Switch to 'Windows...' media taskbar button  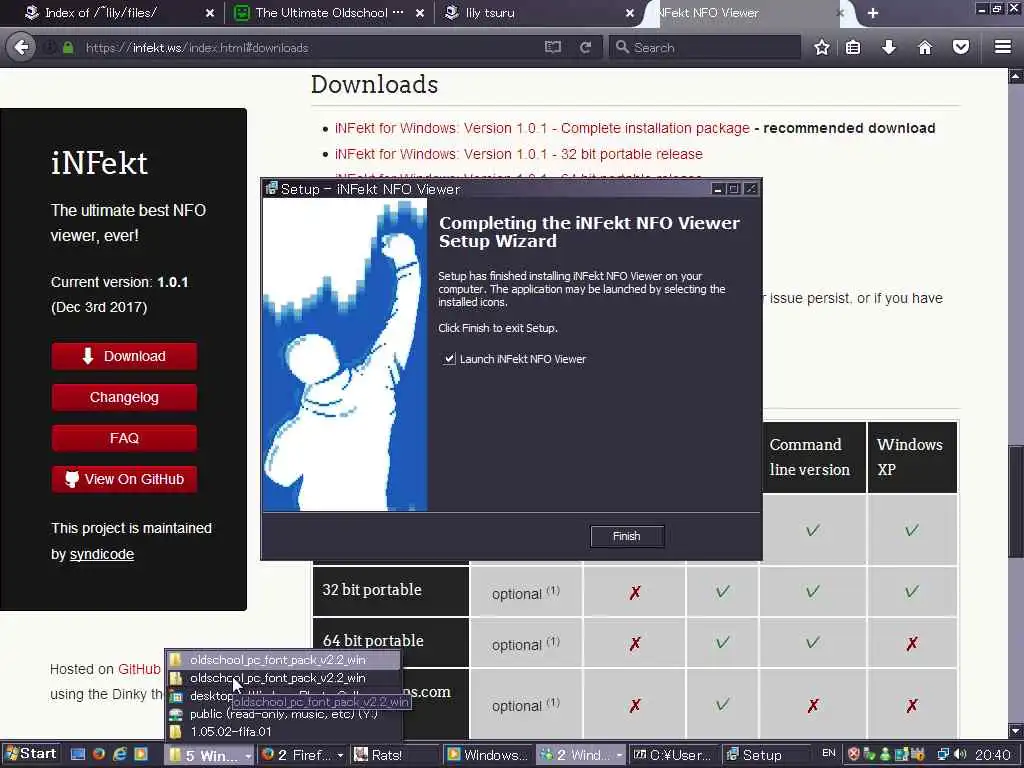click(x=488, y=755)
